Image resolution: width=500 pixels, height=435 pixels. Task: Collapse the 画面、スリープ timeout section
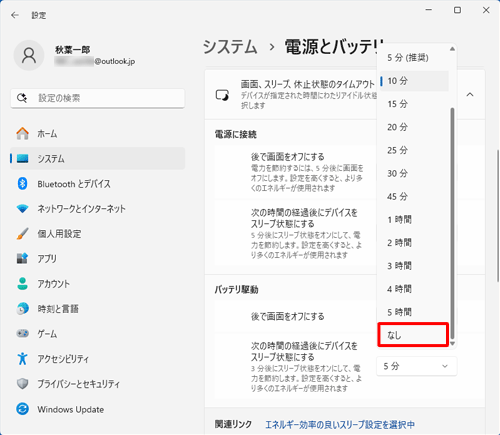click(x=470, y=95)
